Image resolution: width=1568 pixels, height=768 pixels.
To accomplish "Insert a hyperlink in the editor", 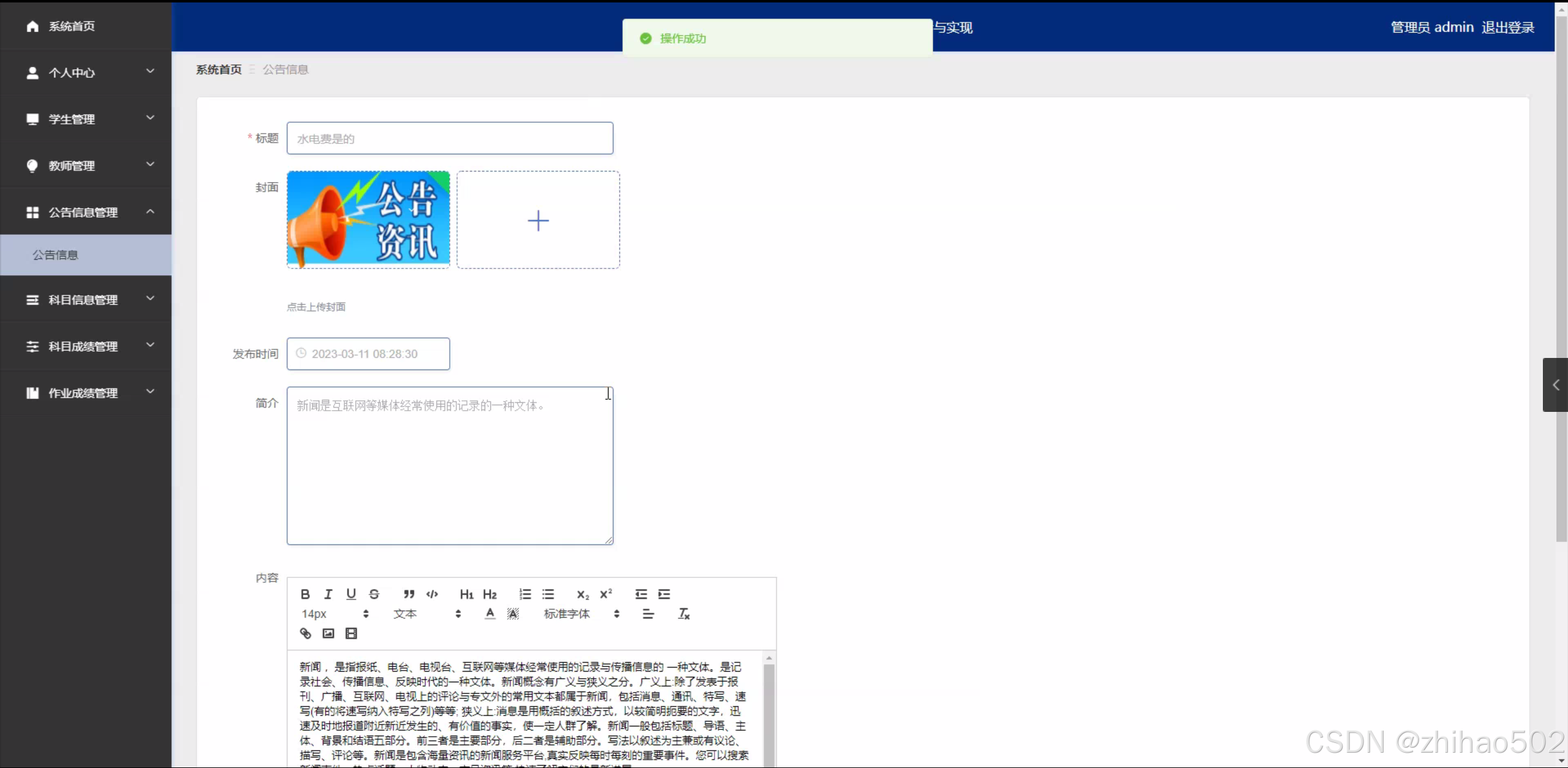I will (305, 634).
